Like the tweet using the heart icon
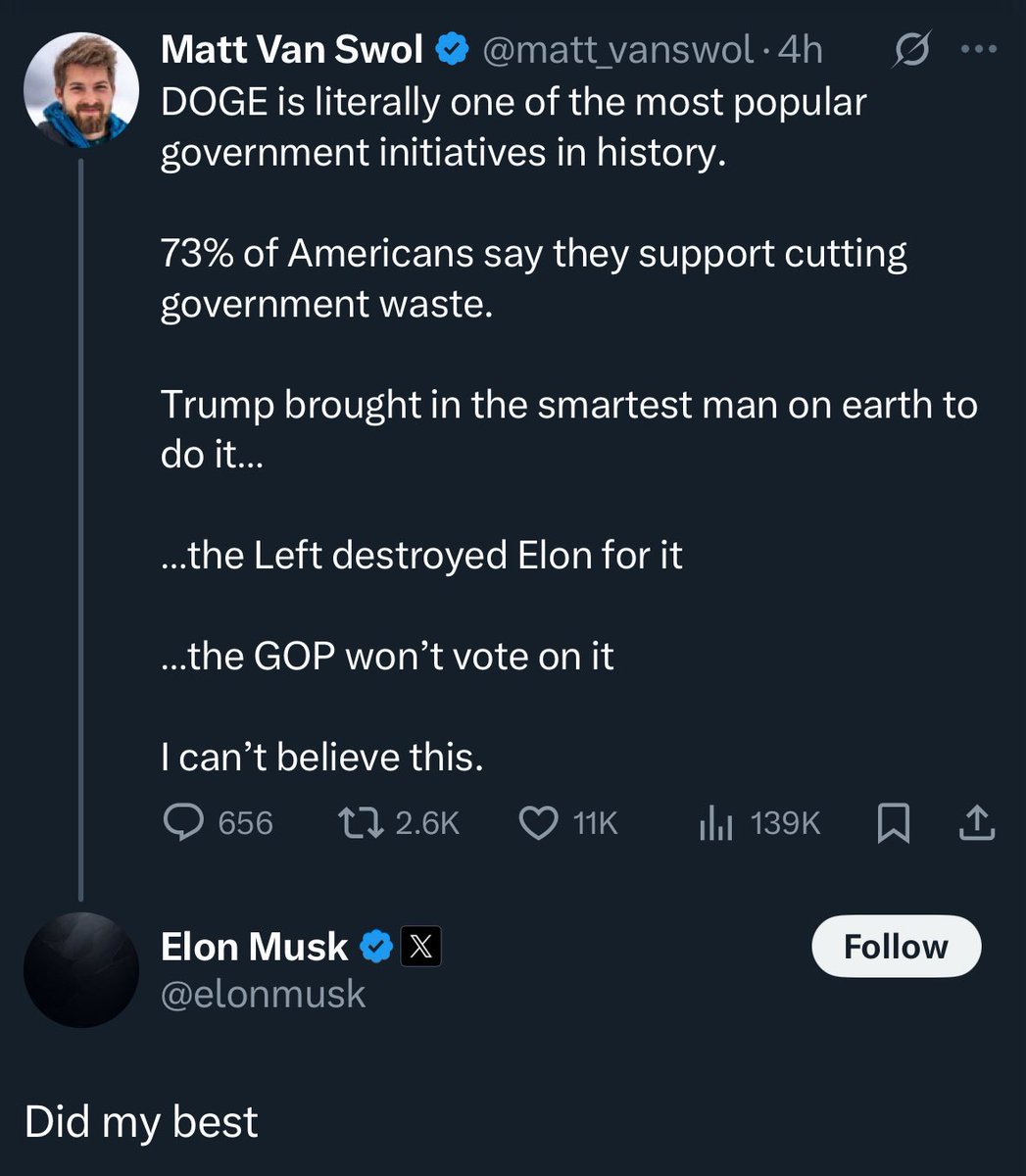Screen dimensions: 1026x1176 pyautogui.click(x=538, y=823)
